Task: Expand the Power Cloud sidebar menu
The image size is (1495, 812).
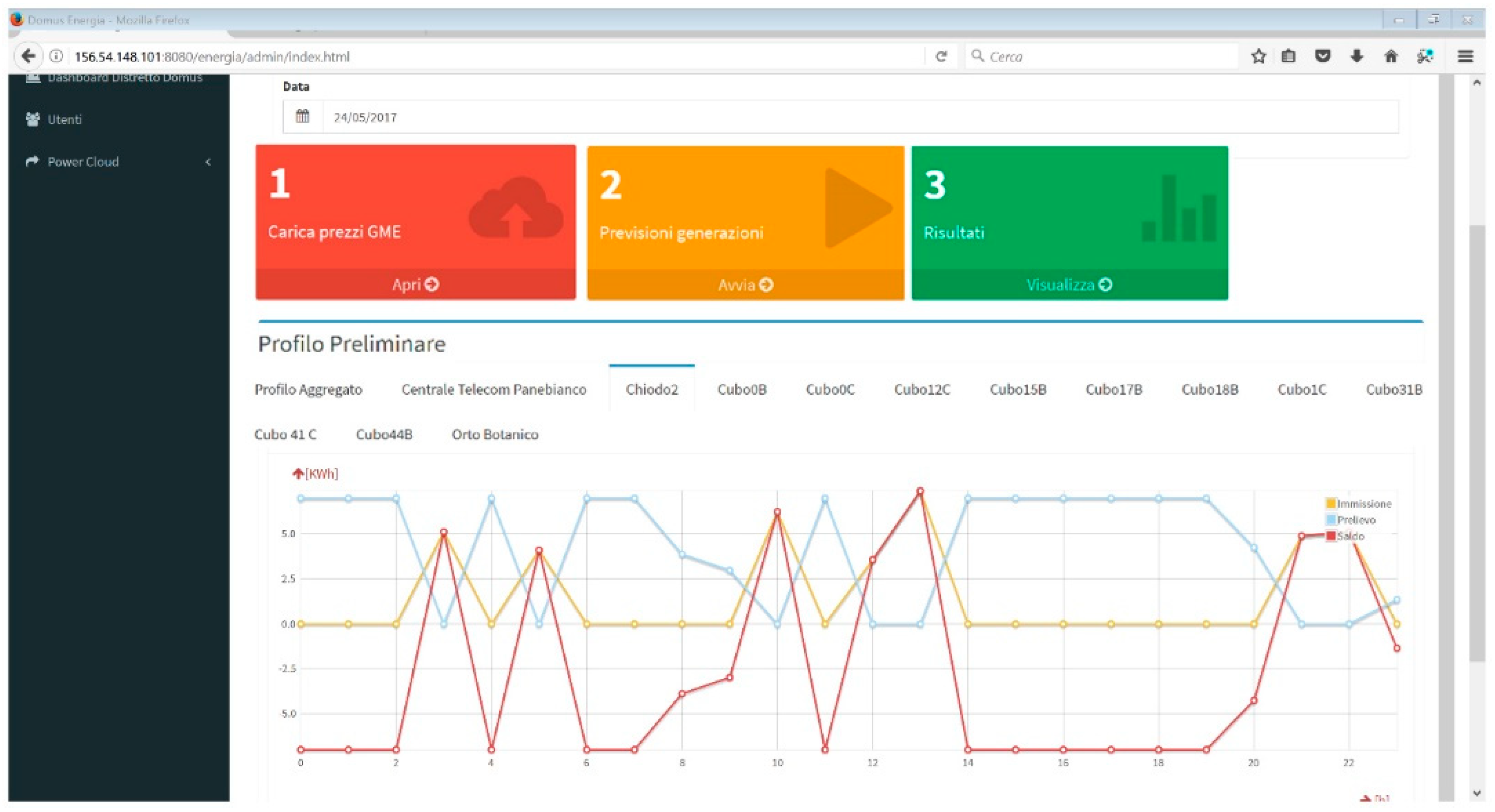Action: coord(83,162)
